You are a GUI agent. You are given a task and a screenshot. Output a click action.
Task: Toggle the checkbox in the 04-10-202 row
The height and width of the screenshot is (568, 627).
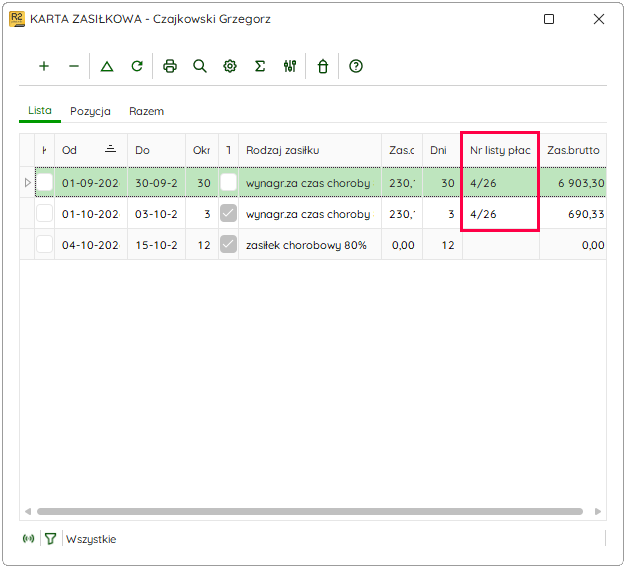pos(44,244)
